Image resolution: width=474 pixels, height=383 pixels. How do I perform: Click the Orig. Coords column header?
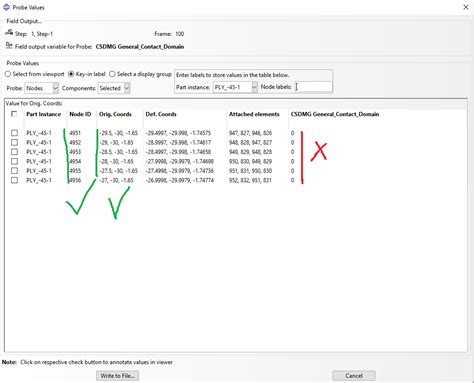point(115,114)
